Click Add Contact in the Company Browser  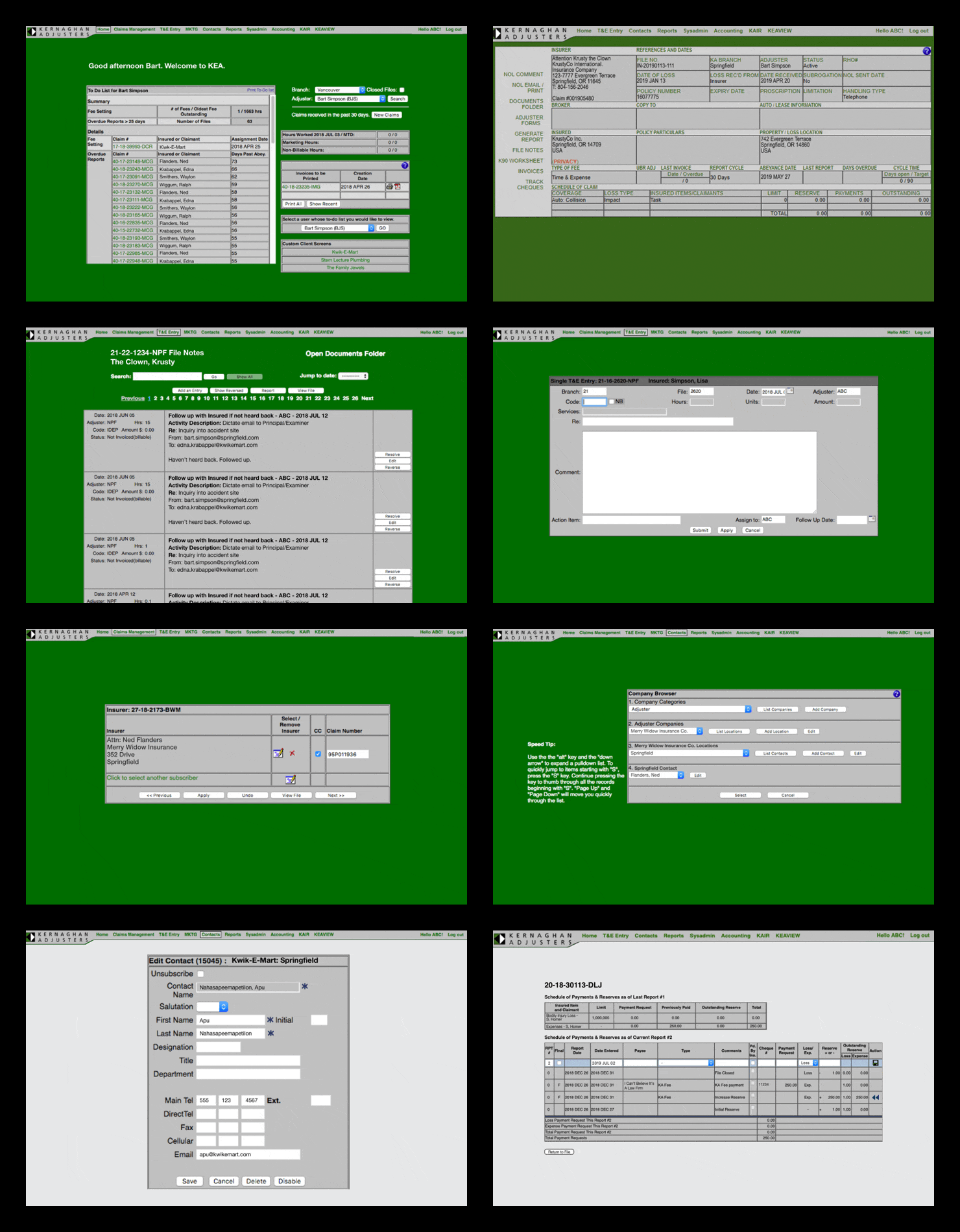(x=823, y=753)
